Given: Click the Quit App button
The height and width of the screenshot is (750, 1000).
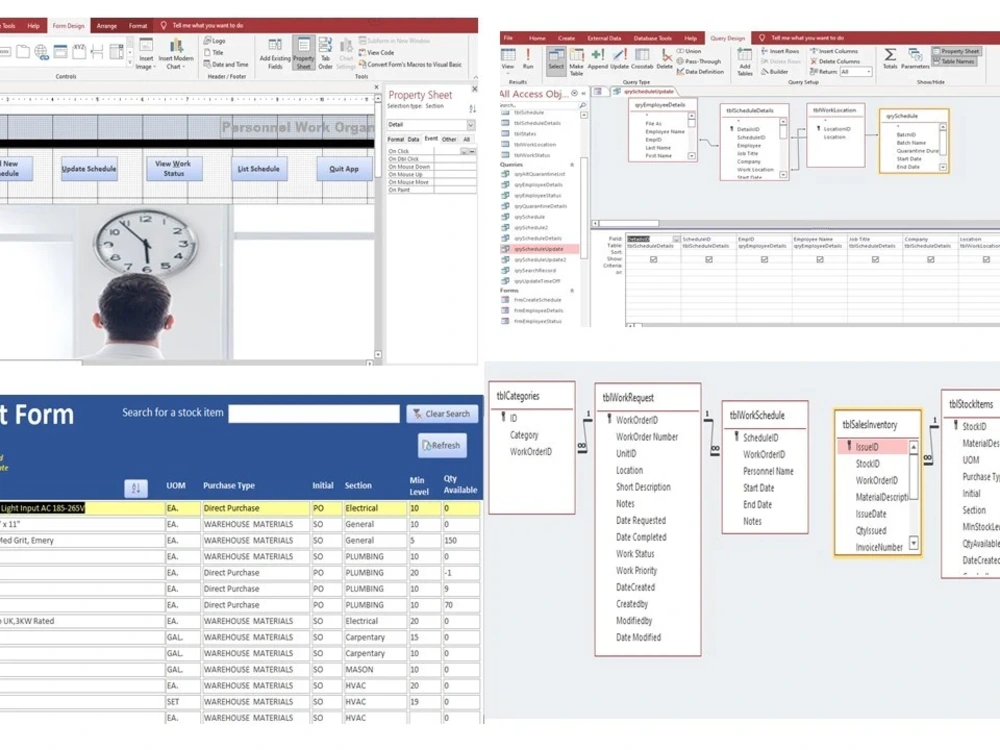Looking at the screenshot, I should tap(344, 169).
